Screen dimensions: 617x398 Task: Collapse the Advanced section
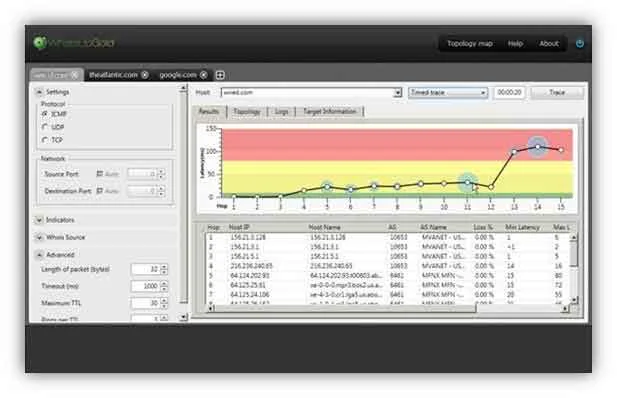(x=39, y=255)
